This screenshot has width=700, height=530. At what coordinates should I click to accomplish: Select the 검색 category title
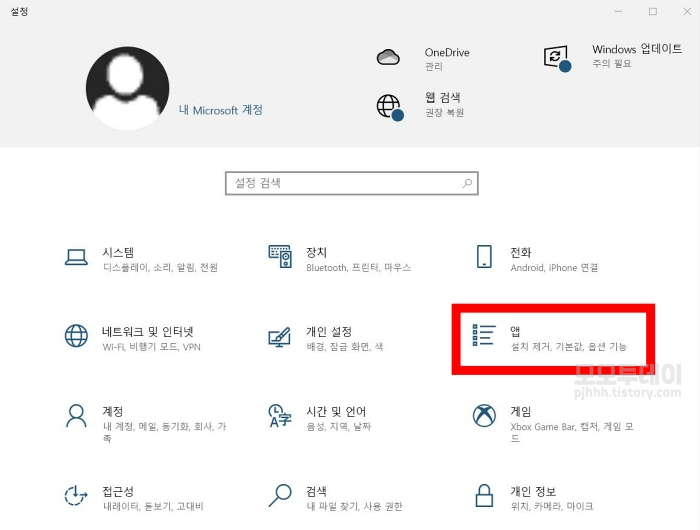pos(317,492)
